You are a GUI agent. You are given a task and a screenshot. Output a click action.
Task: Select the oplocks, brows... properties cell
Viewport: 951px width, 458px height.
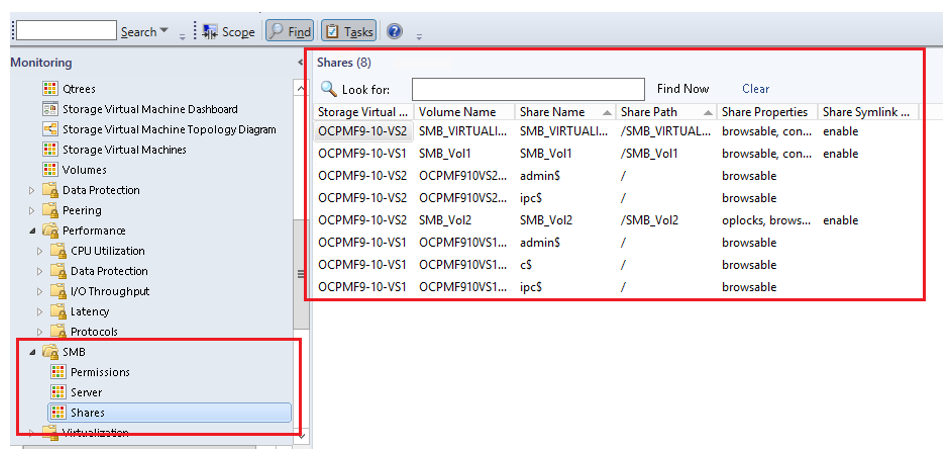(766, 220)
